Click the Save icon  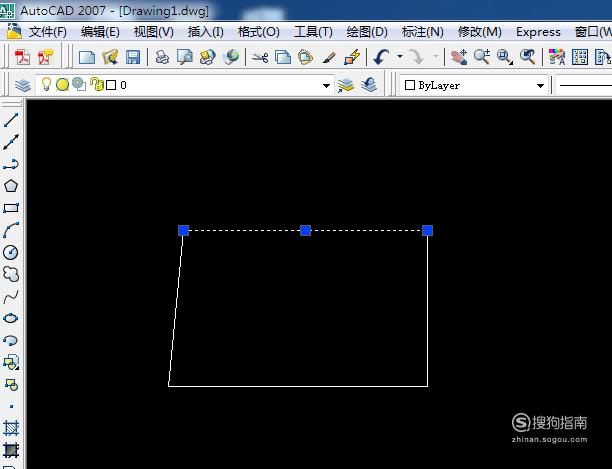(133, 57)
